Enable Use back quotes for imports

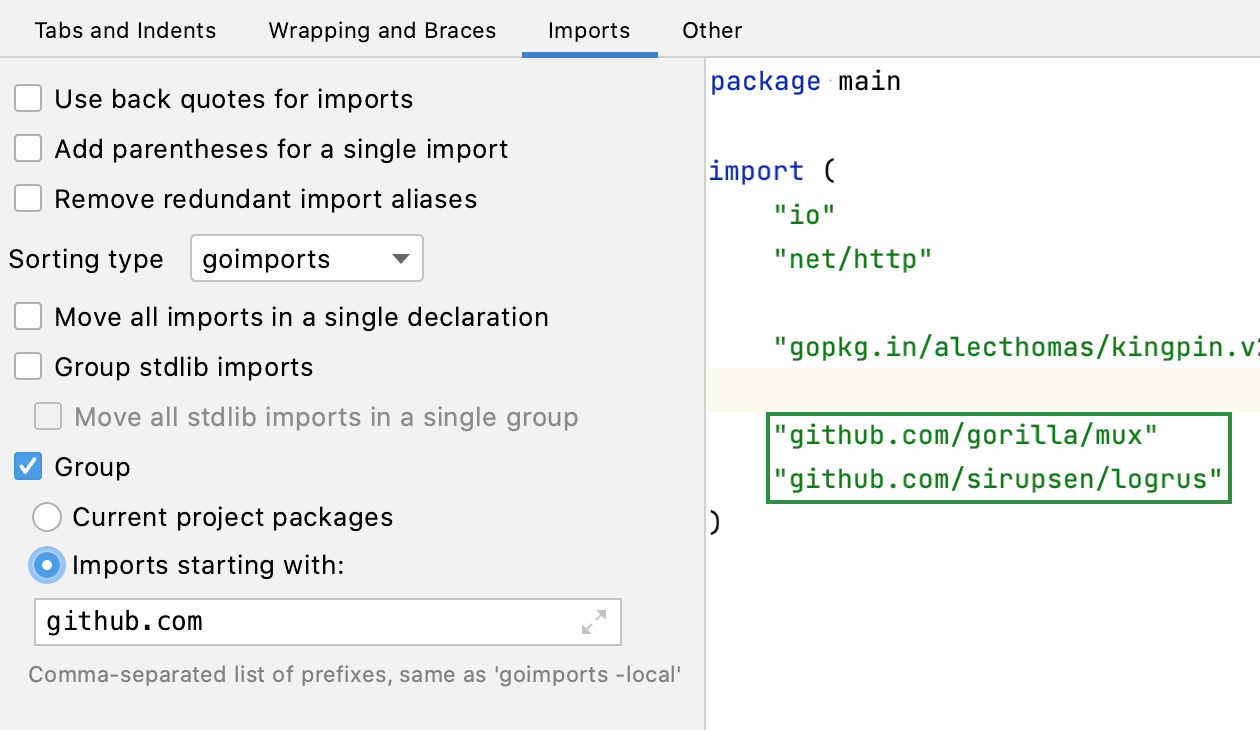click(x=27, y=98)
